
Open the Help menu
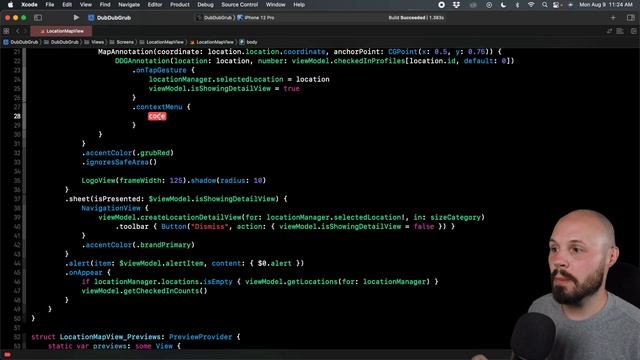pyautogui.click(x=299, y=4)
